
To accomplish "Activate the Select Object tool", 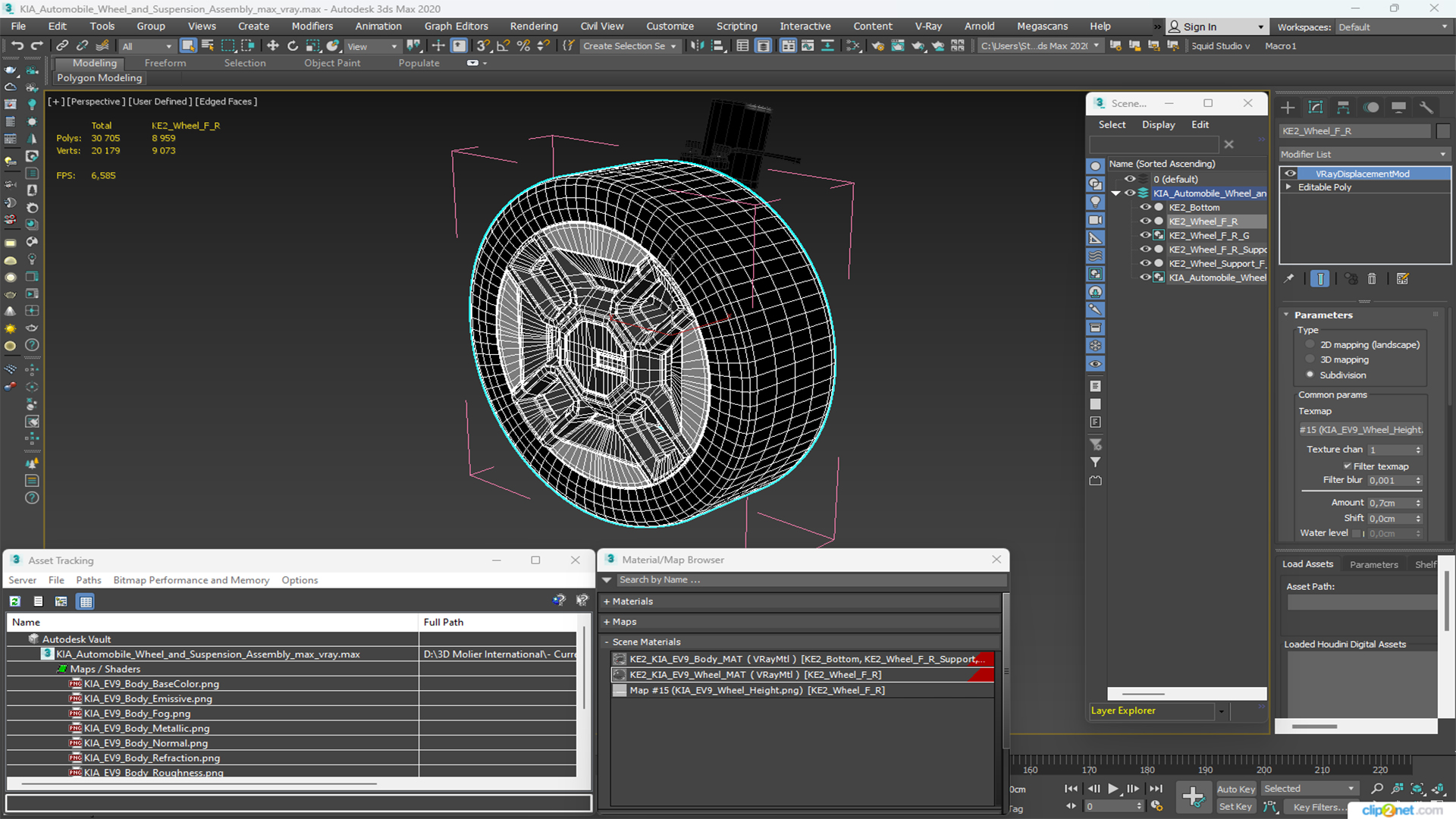I will 188,46.
